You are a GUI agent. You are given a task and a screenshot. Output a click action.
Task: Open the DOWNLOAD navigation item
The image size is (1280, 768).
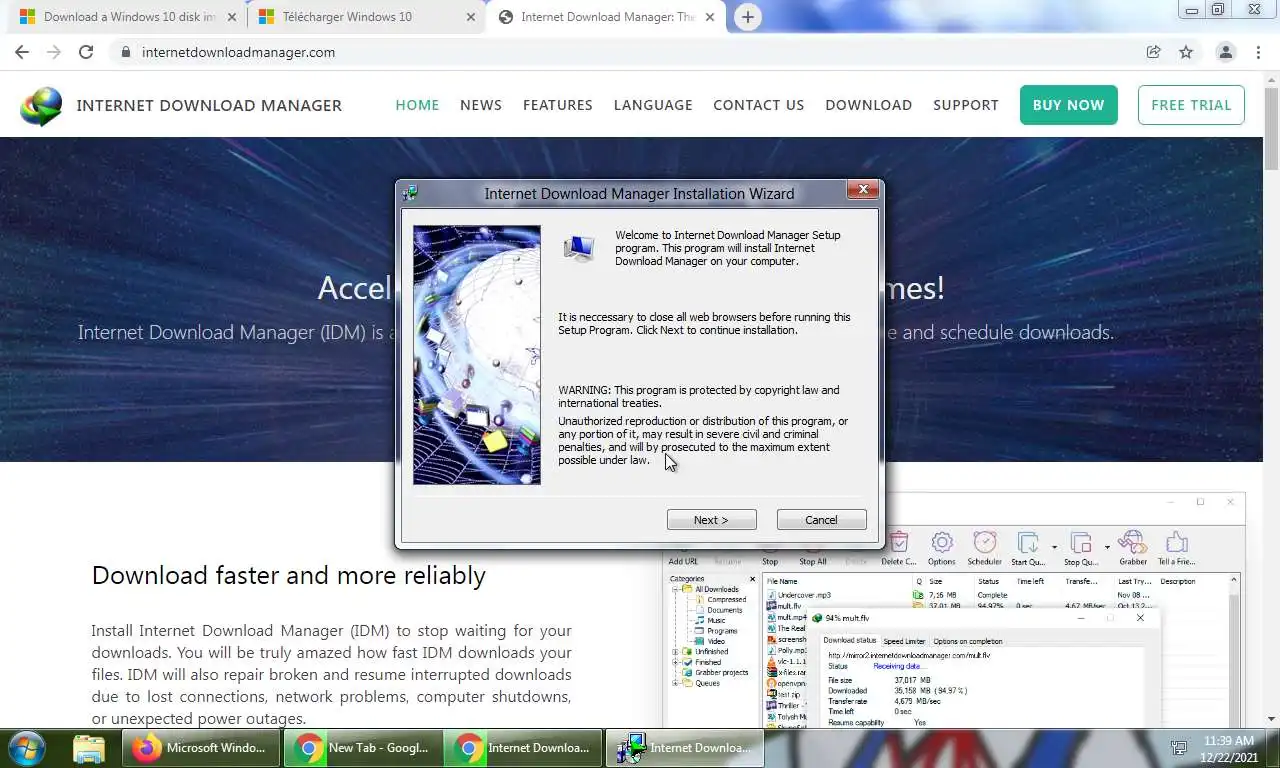pyautogui.click(x=868, y=105)
